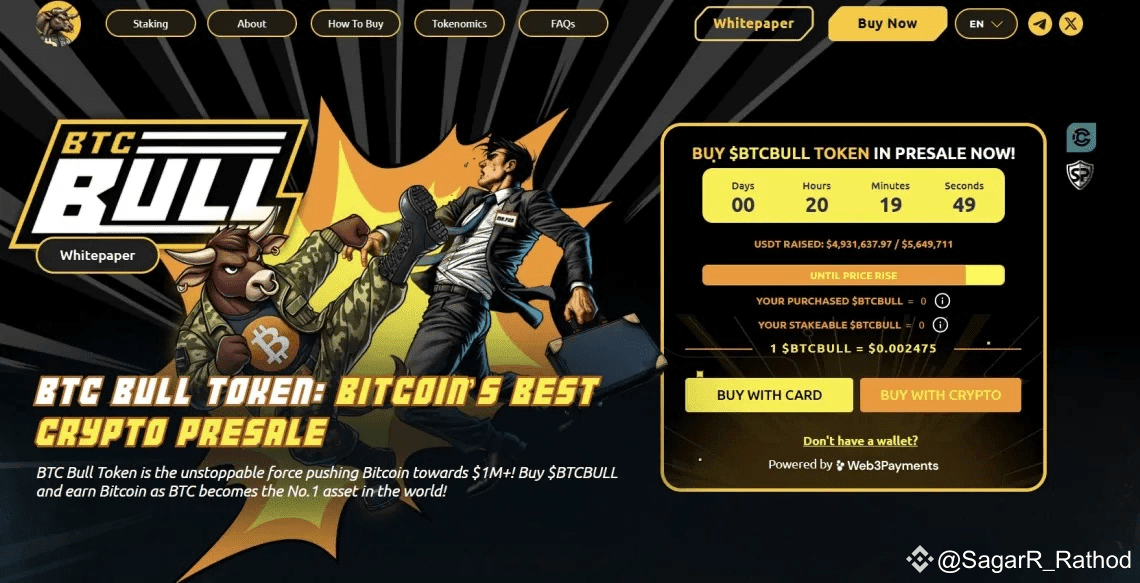The height and width of the screenshot is (583, 1140).
Task: Follow the Don't have a wallet link
Action: click(x=861, y=441)
